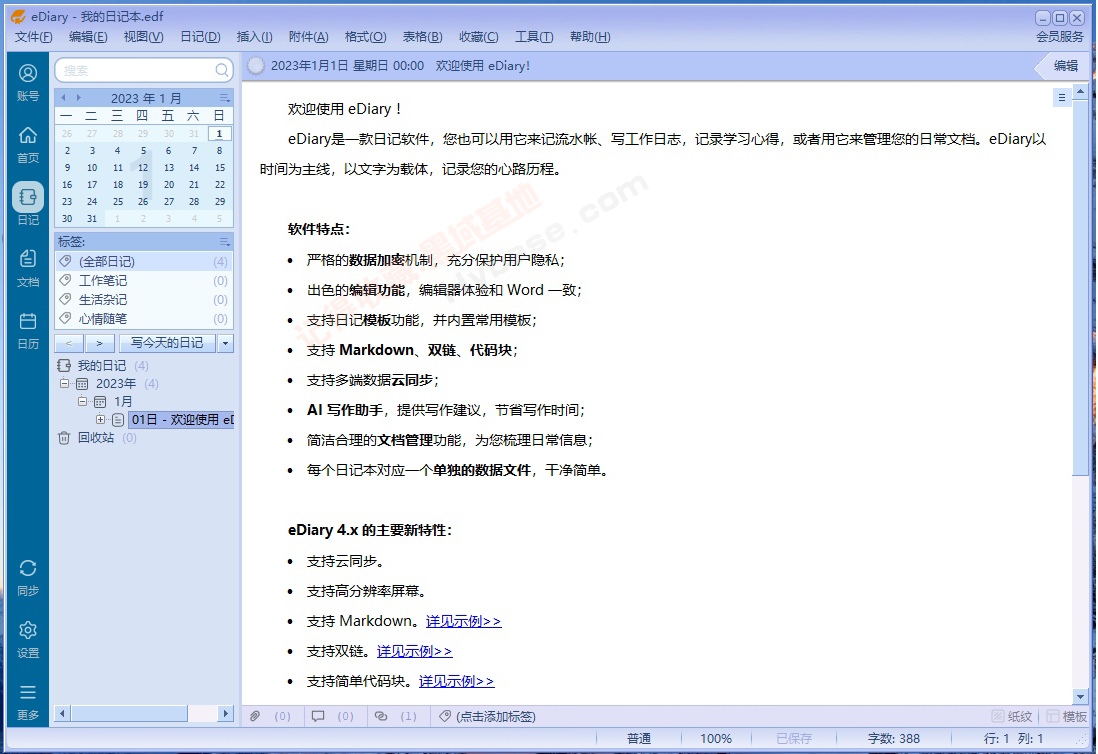Open the comments speech bubble icon
The height and width of the screenshot is (754, 1098).
(x=318, y=716)
